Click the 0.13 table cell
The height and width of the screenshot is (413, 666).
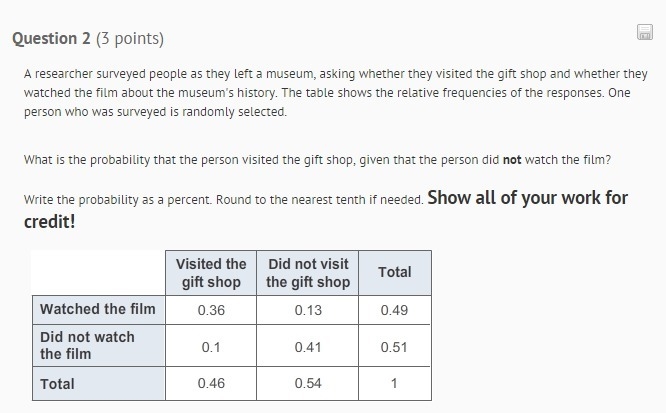(x=308, y=310)
